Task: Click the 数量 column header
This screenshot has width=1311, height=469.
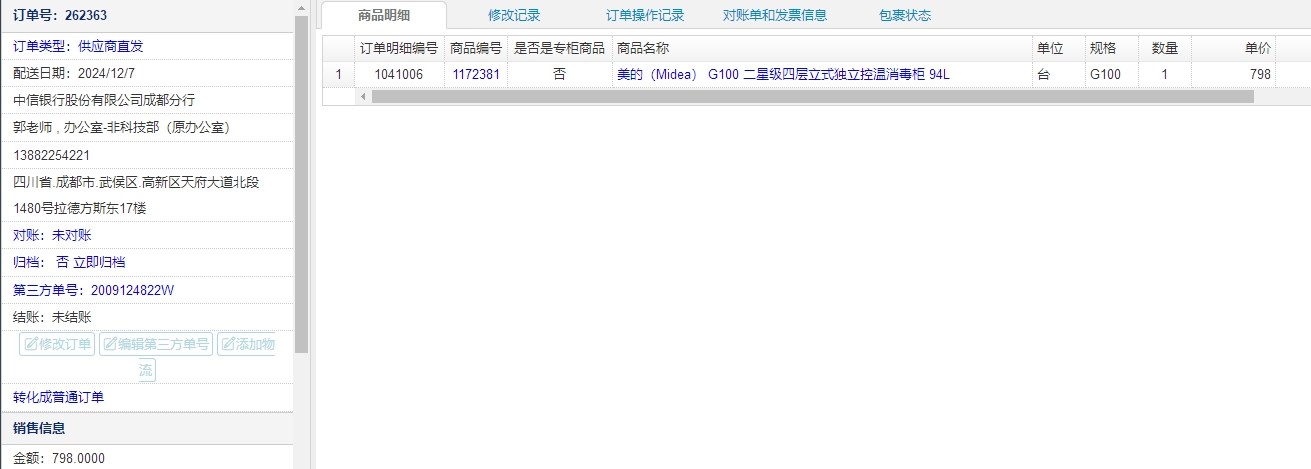Action: tap(1164, 48)
